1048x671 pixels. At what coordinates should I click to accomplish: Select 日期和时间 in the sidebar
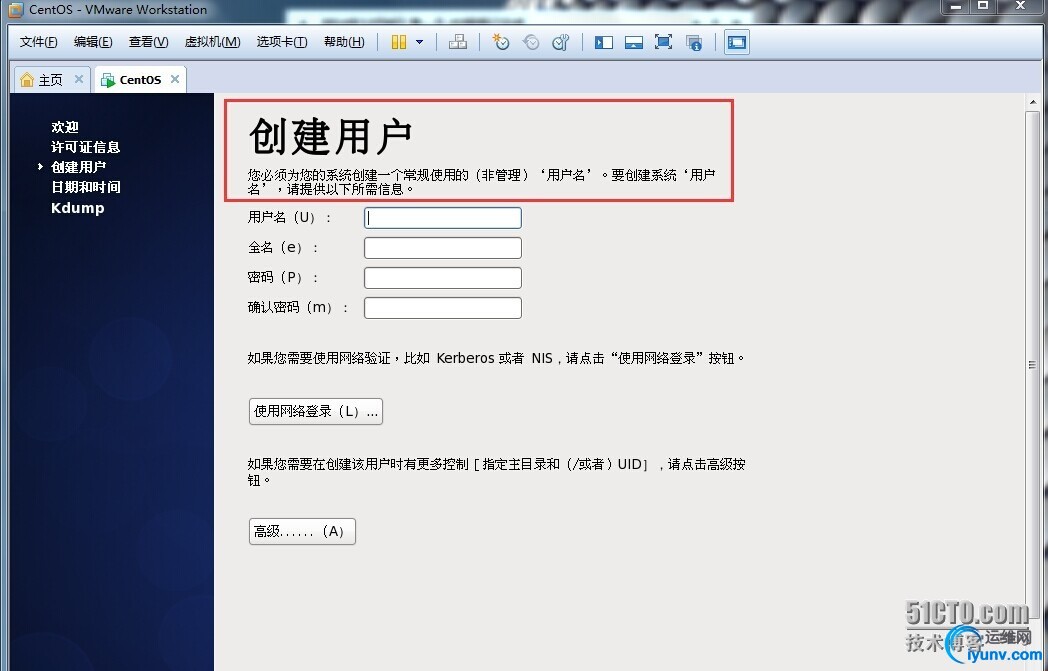click(86, 187)
